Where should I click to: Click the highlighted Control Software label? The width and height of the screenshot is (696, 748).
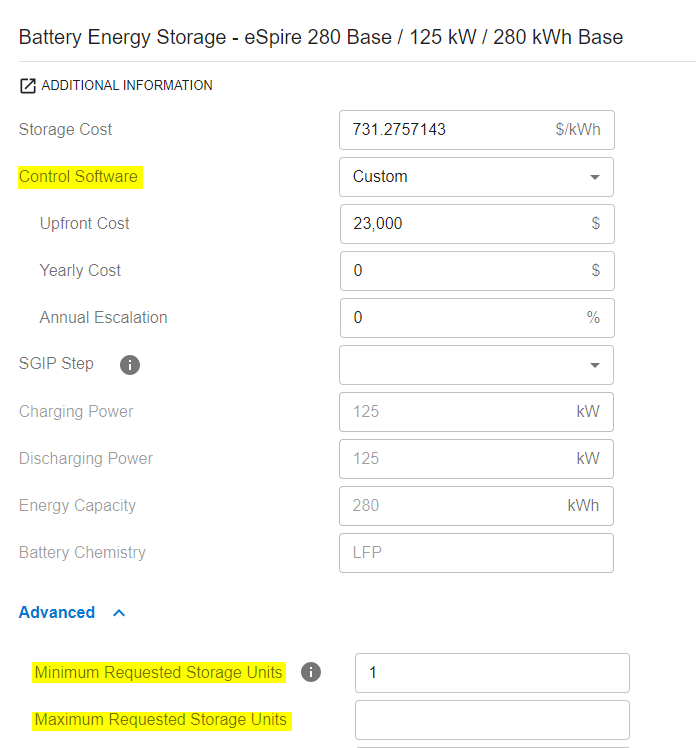(79, 177)
